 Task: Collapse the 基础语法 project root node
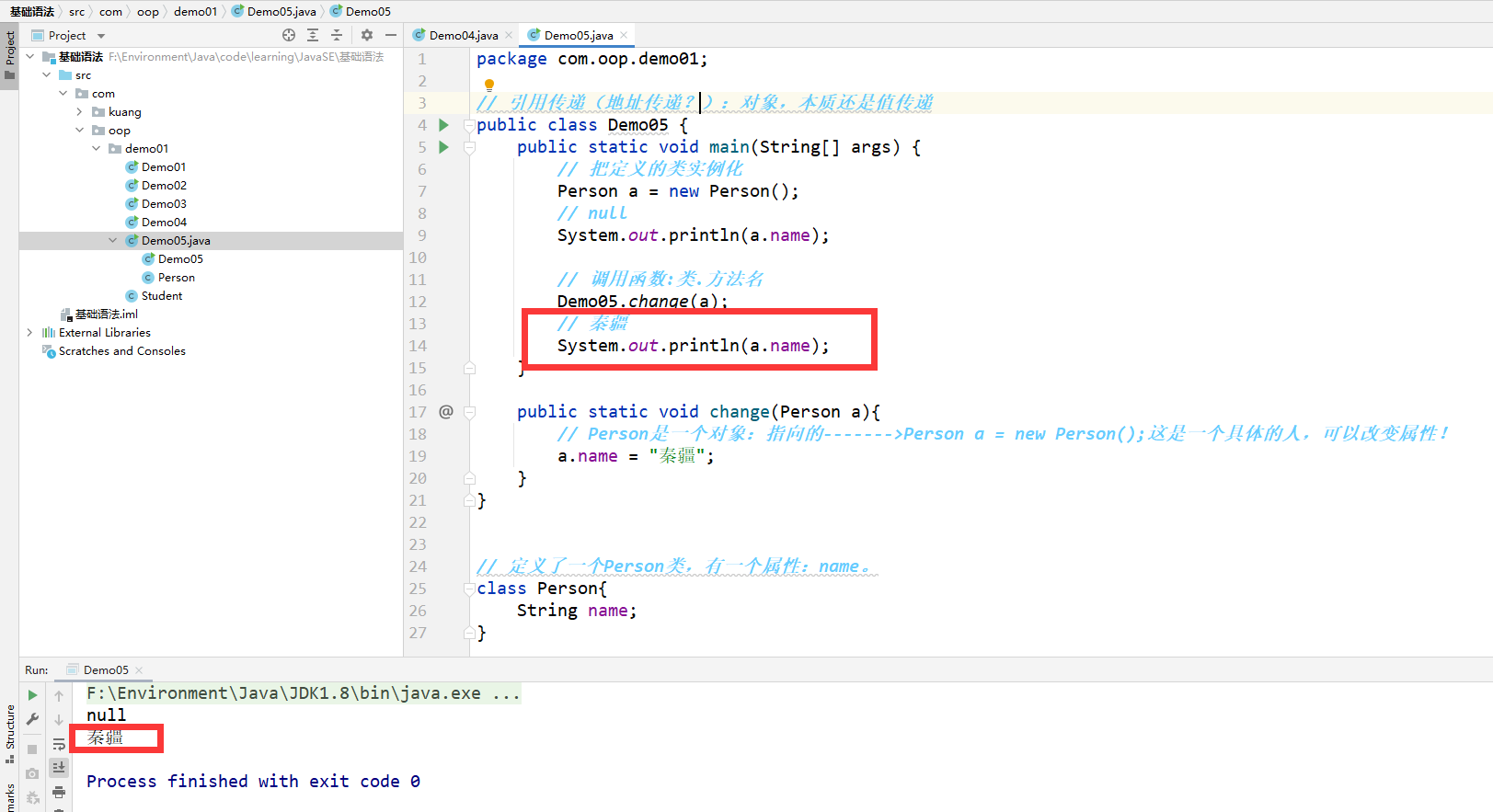(x=30, y=57)
